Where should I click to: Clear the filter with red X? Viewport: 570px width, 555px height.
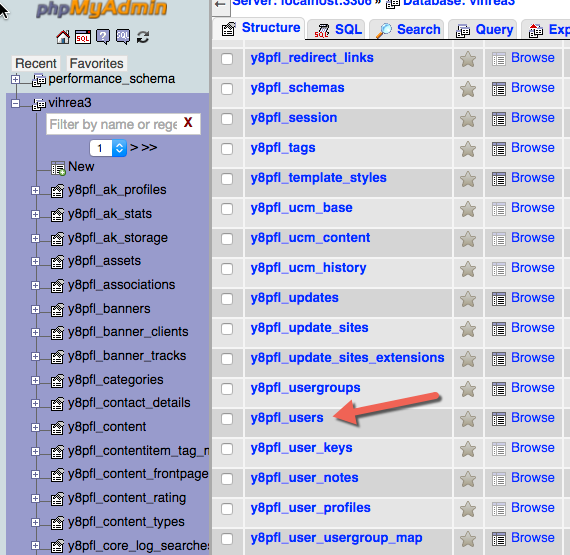188,123
